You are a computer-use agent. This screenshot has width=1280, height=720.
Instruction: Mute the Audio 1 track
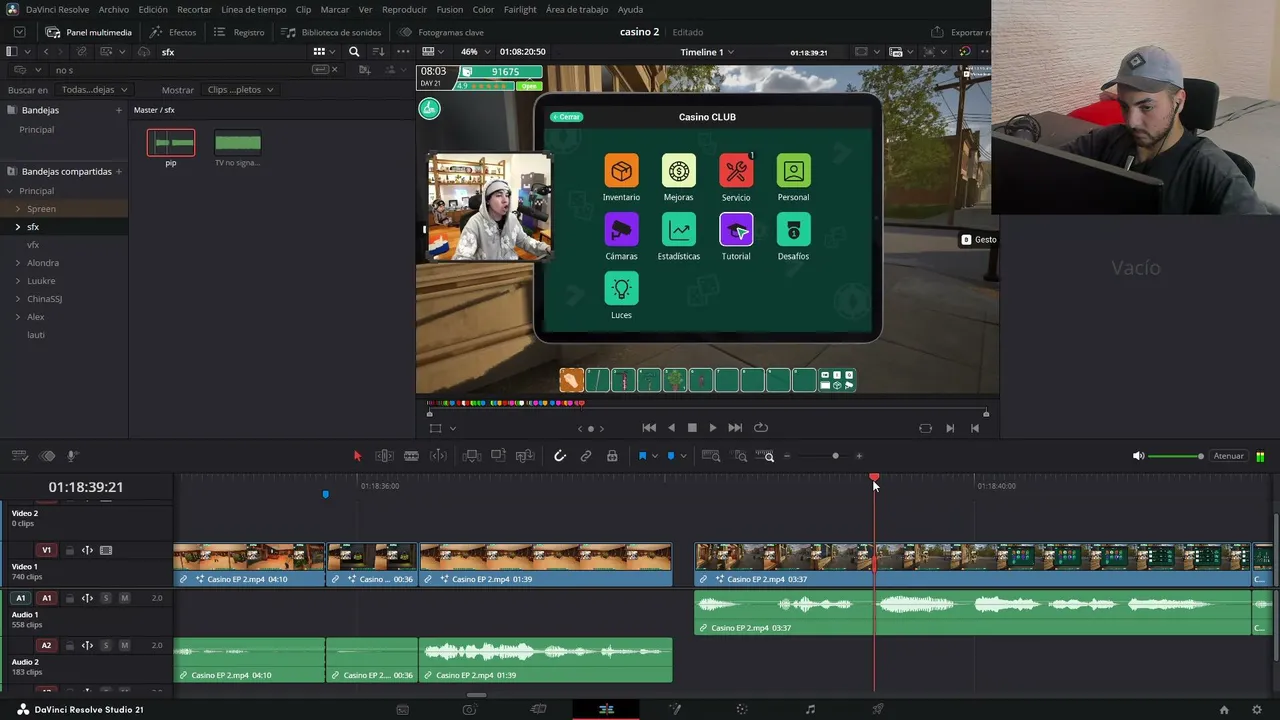[x=124, y=598]
